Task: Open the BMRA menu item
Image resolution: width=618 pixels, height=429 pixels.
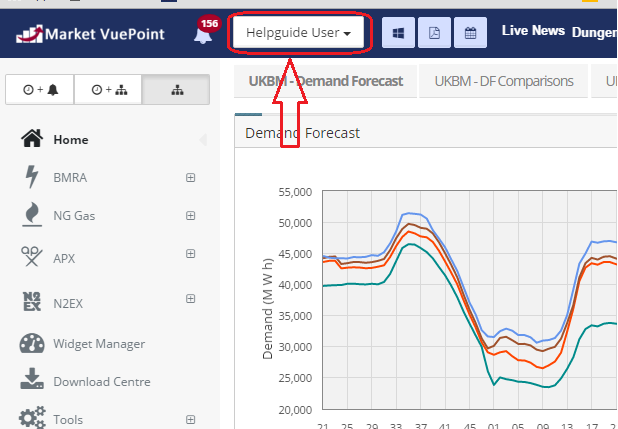Action: (x=70, y=177)
